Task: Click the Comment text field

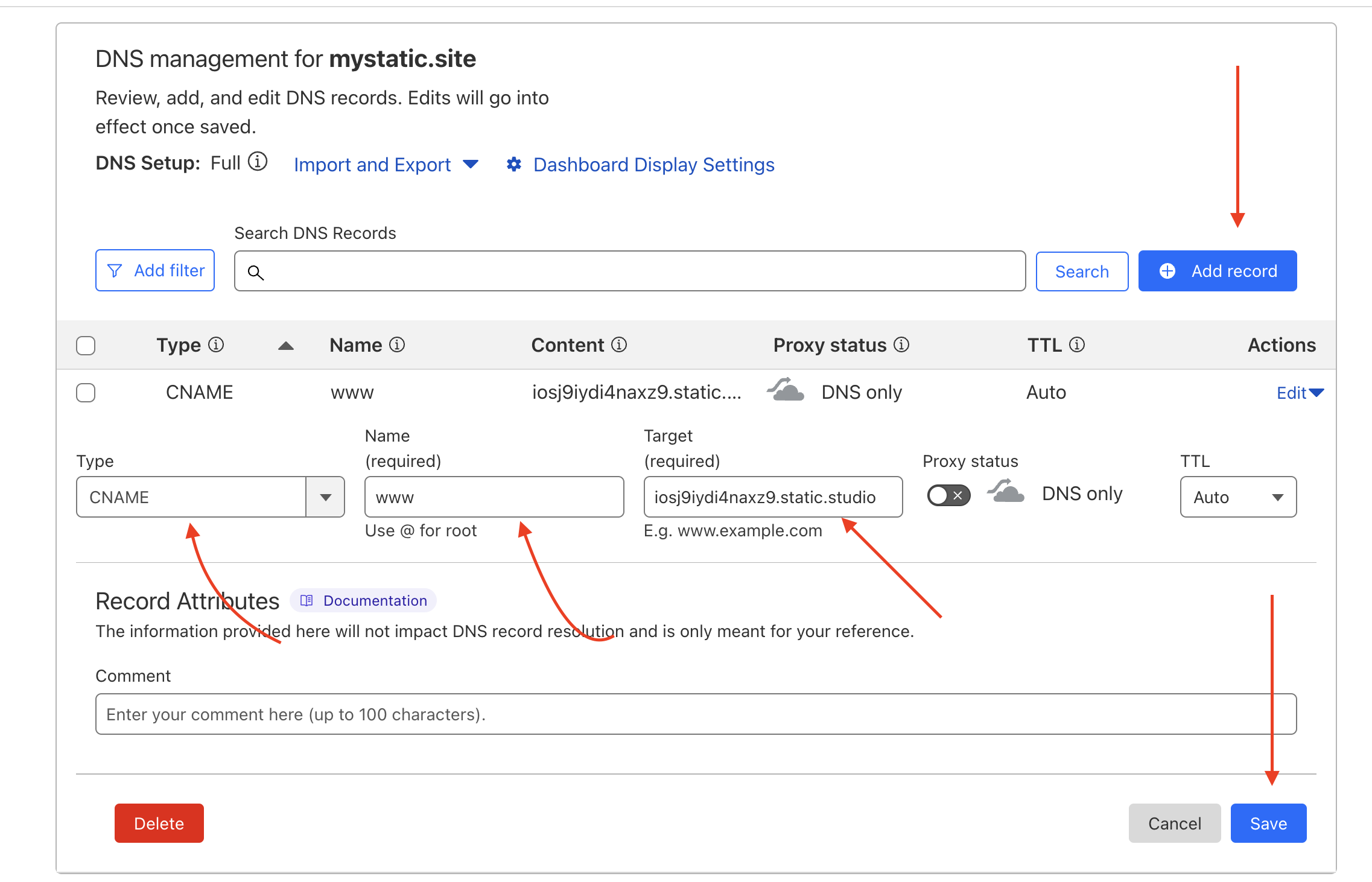Action: 696,714
